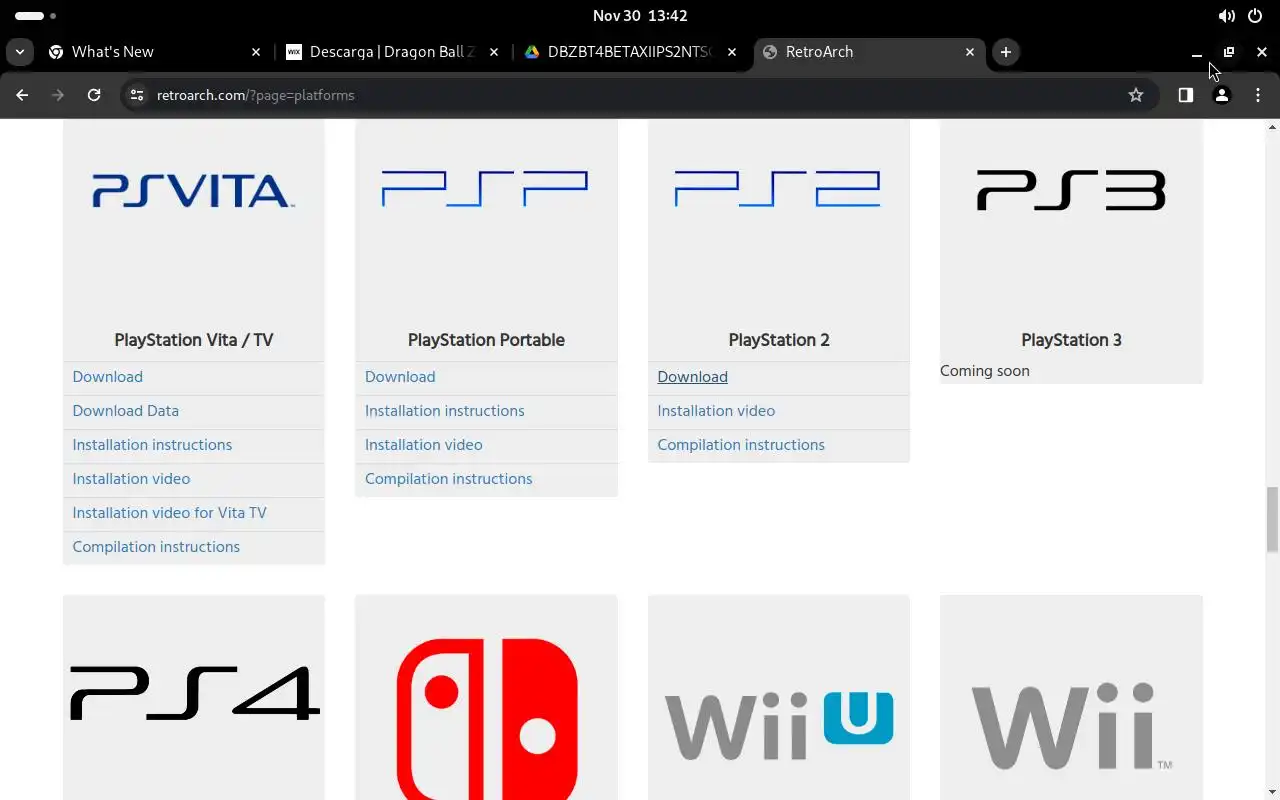This screenshot has height=800, width=1280.
Task: Click the page vertical scrollbar thumb
Action: coord(1273,519)
